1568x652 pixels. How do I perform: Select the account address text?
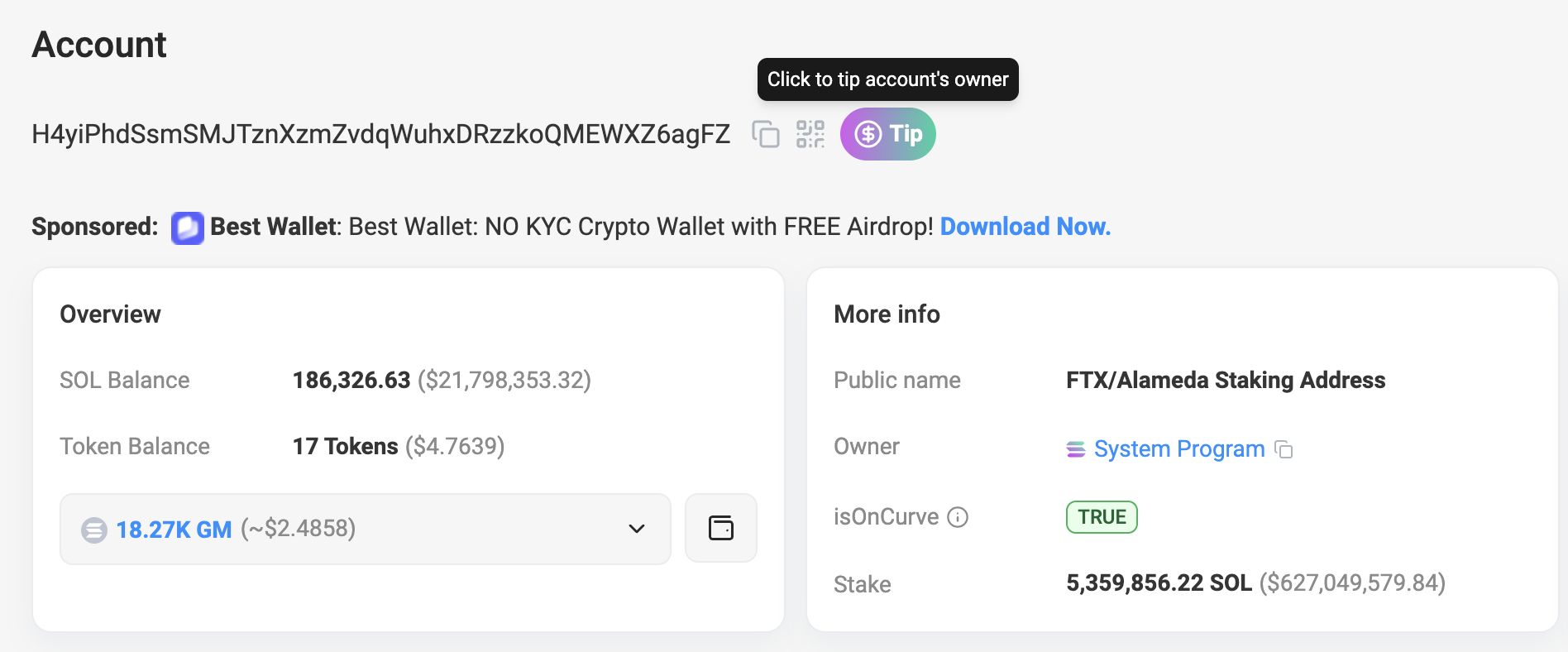point(380,134)
